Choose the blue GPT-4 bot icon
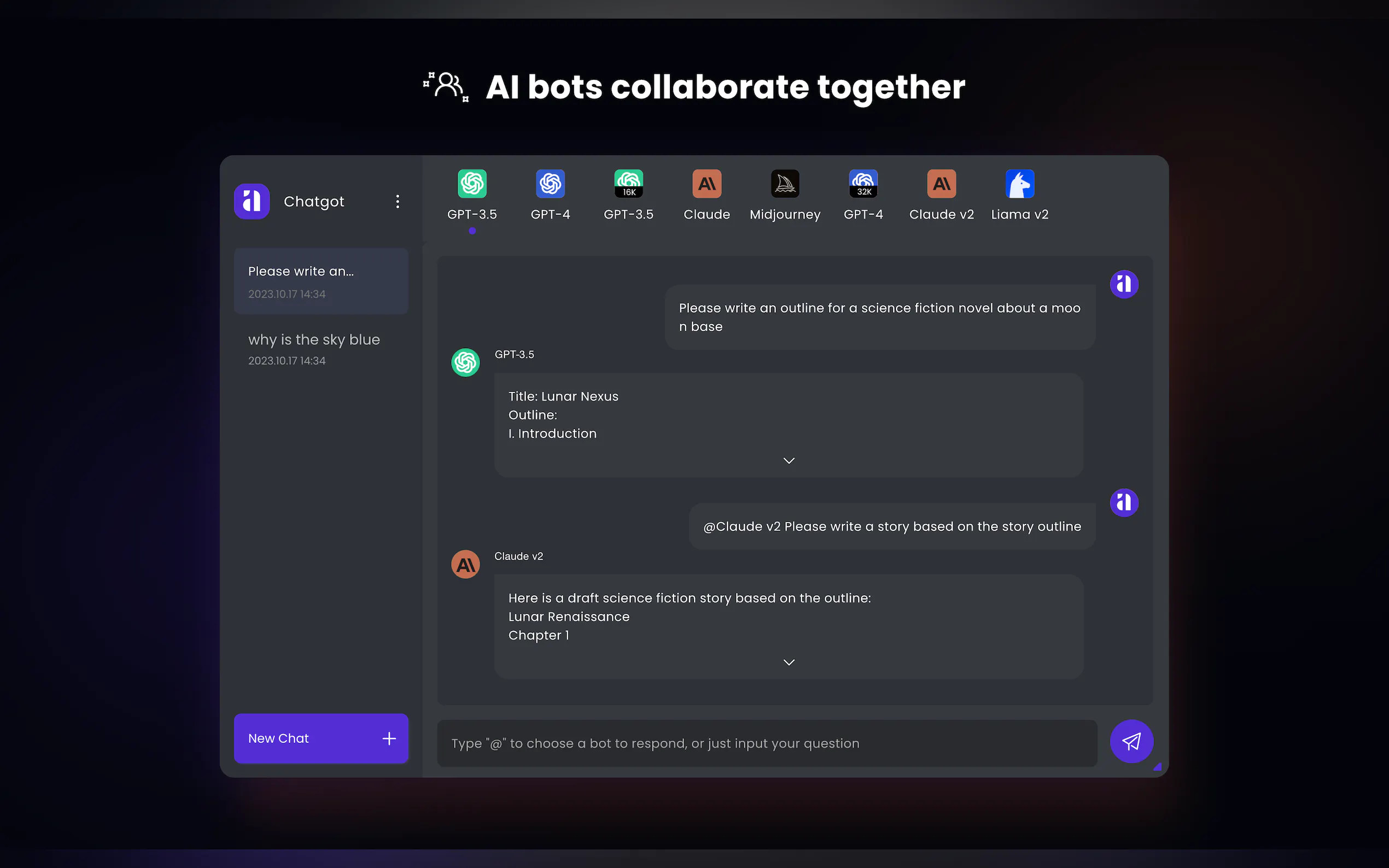 550,184
